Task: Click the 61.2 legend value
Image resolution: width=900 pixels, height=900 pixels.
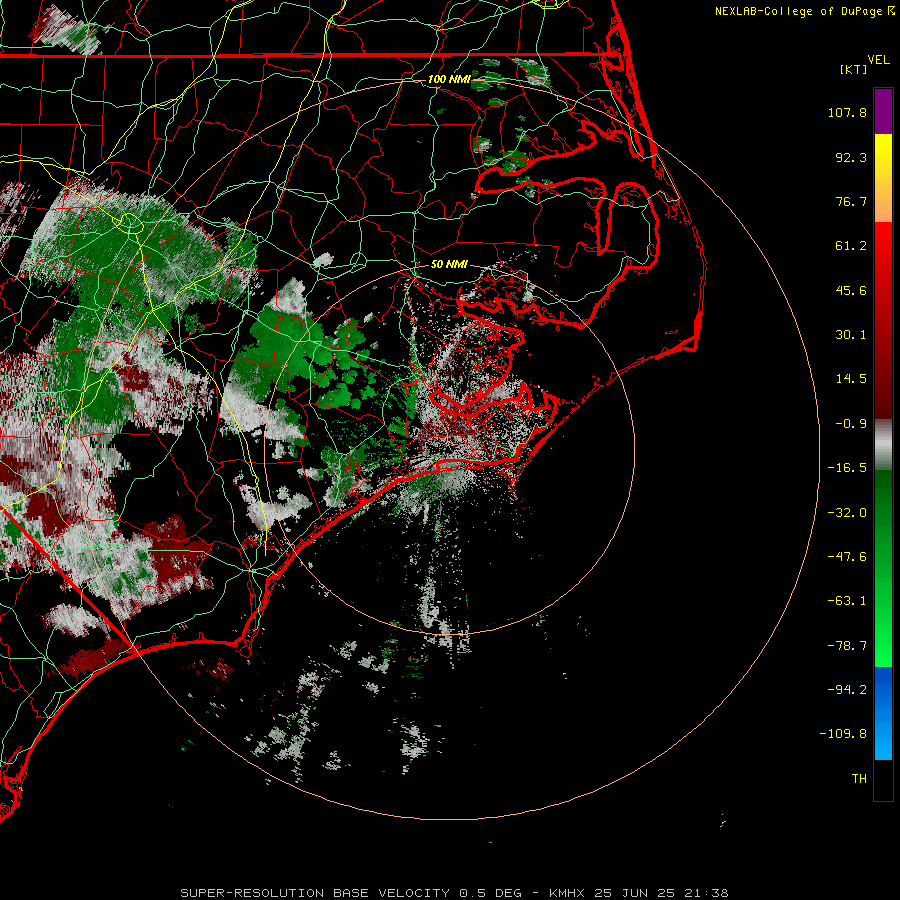Action: click(x=851, y=246)
